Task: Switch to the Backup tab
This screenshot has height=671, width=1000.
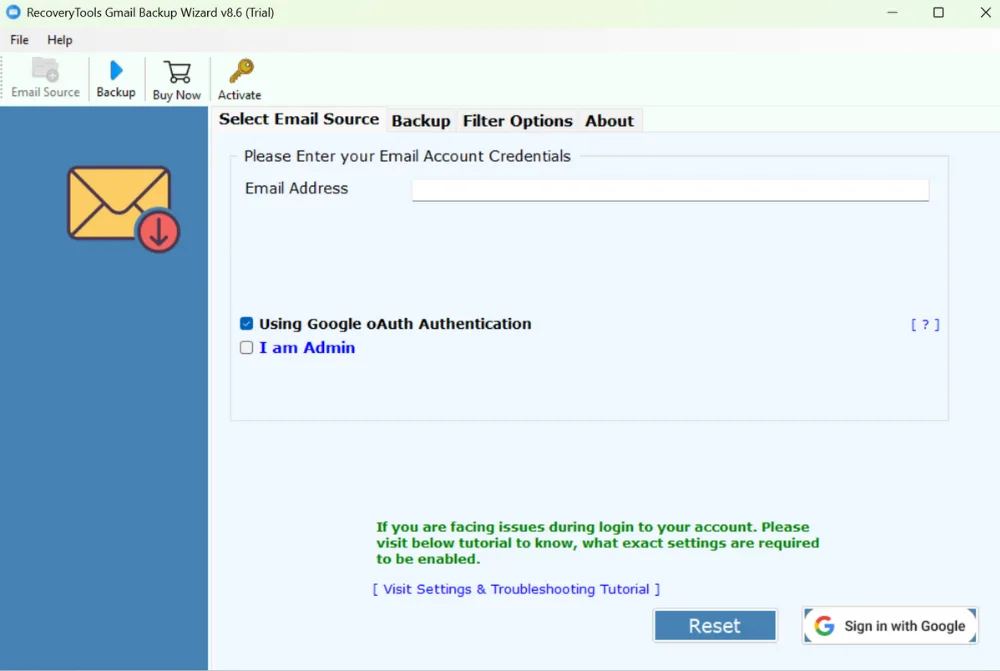Action: [421, 121]
